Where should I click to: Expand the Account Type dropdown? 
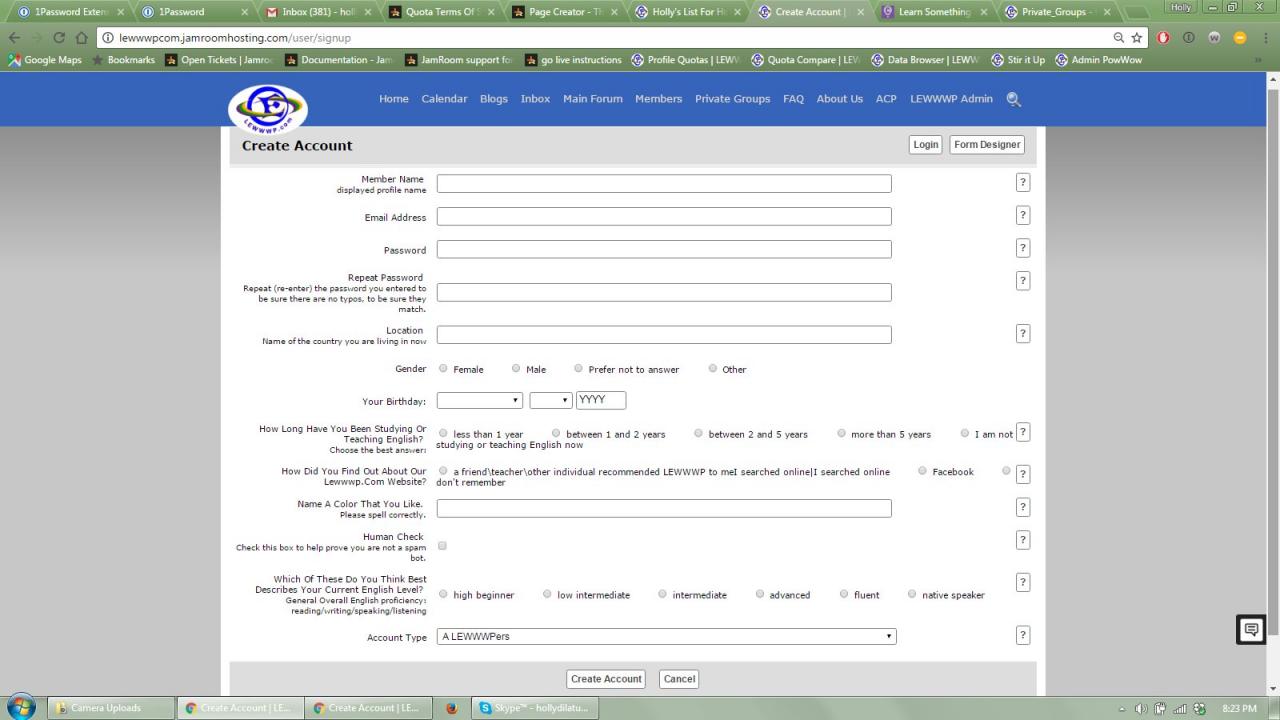pos(666,636)
